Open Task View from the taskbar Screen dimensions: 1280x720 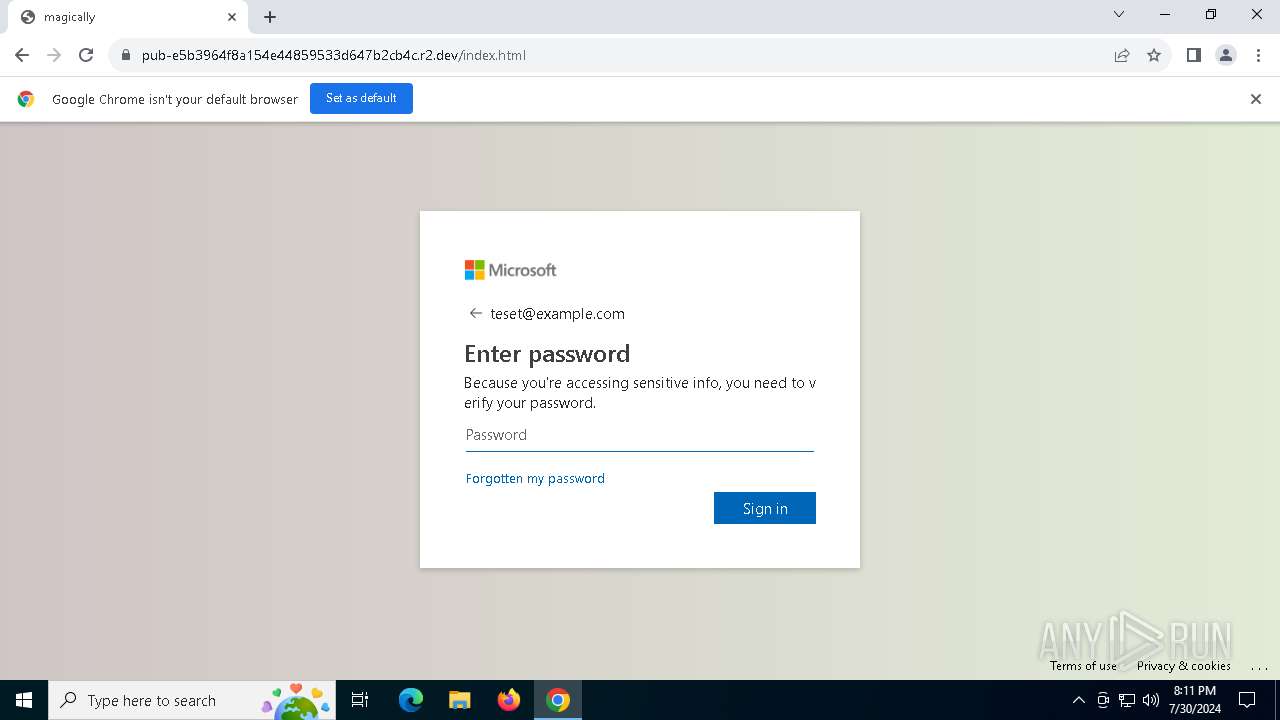tap(360, 700)
